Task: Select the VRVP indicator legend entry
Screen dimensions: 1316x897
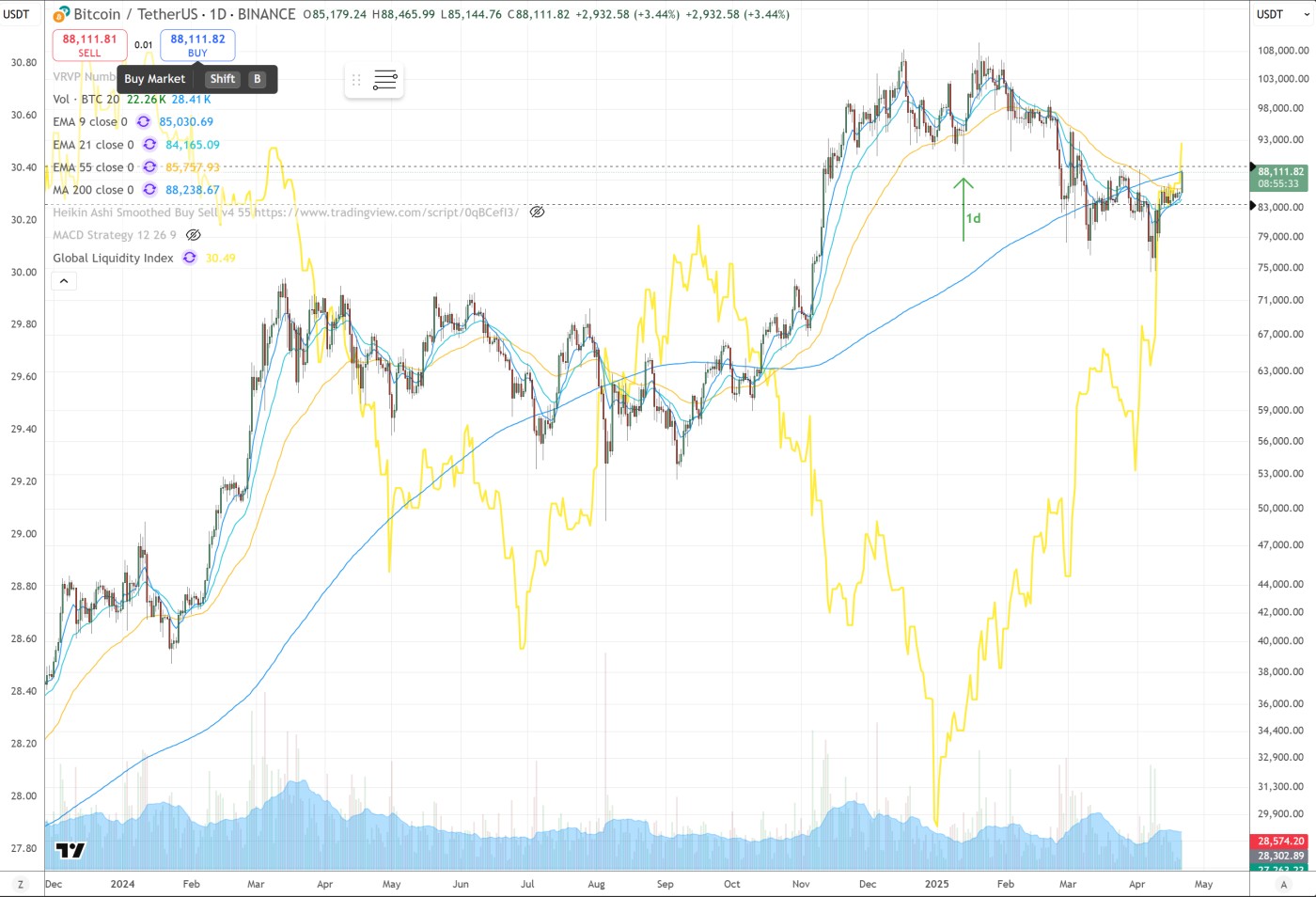Action: coord(85,77)
